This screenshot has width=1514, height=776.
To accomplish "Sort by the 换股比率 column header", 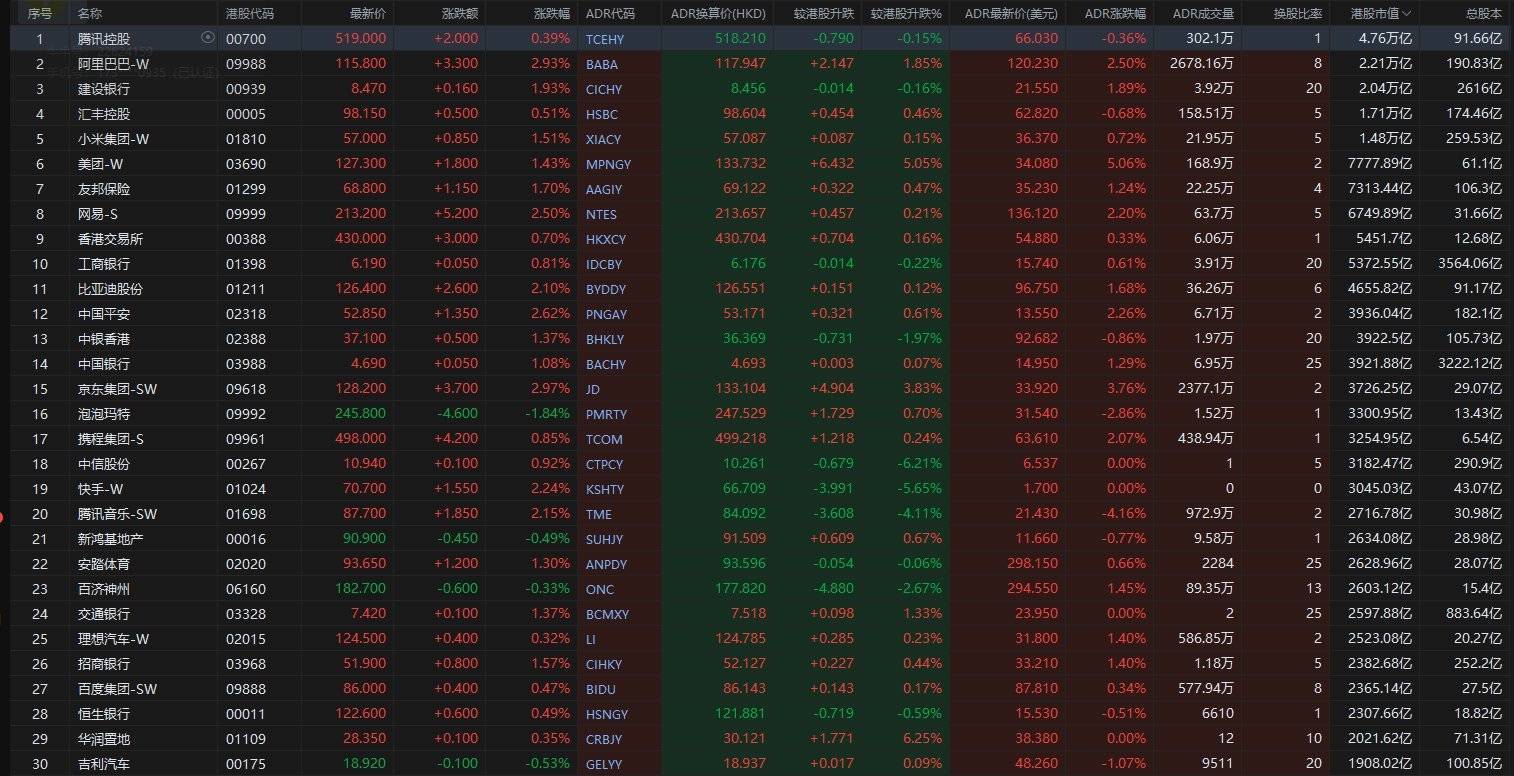I will point(1297,14).
